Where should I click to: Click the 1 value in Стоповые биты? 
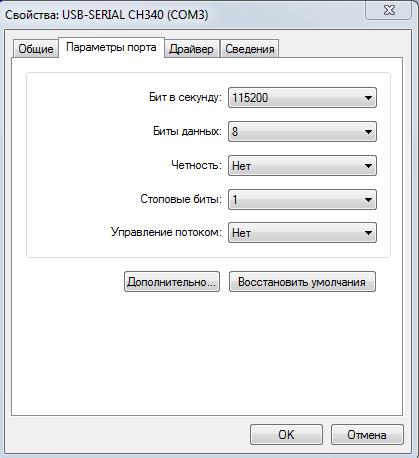click(235, 200)
